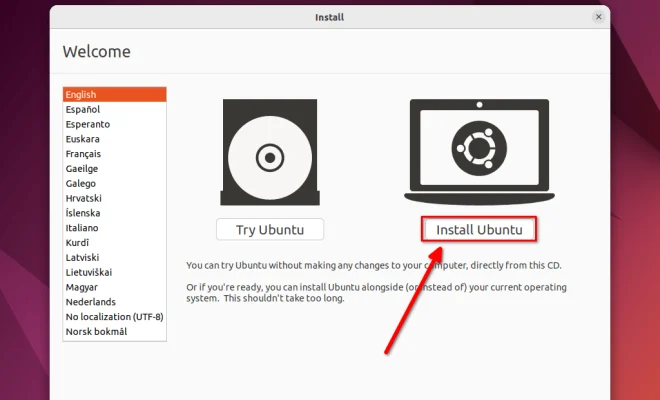
Task: Click the Install Ubuntu button
Action: [x=479, y=229]
